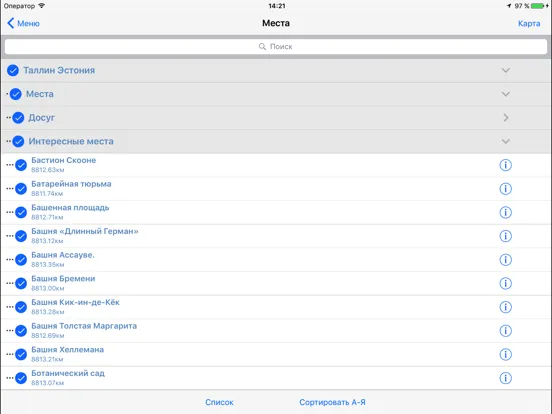Viewport: 552px width, 414px height.
Task: Deselect Башня «Длинный Герман» checkbox
Action: (21, 236)
